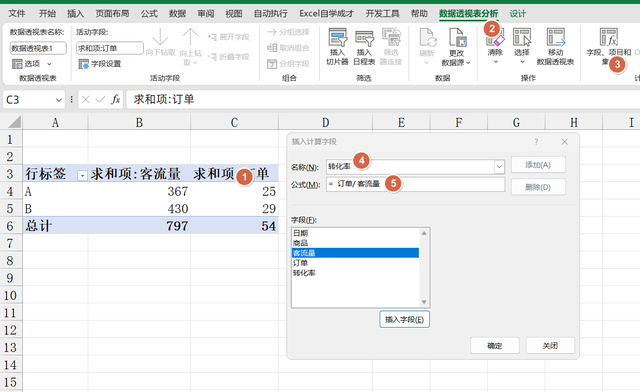Click Filter Connections (筛选器连接) icon
640x392 pixels.
pyautogui.click(x=391, y=38)
